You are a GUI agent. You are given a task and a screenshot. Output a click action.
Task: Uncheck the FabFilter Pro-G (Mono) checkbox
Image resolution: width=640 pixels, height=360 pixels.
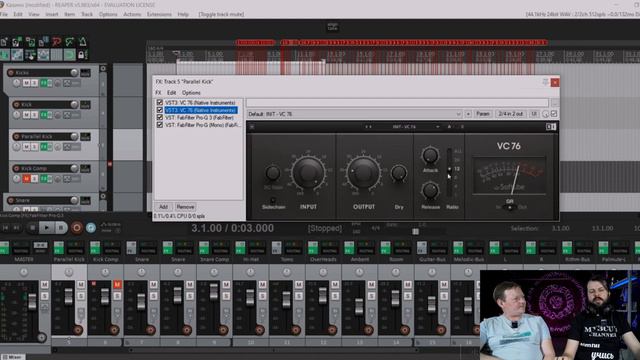click(160, 124)
